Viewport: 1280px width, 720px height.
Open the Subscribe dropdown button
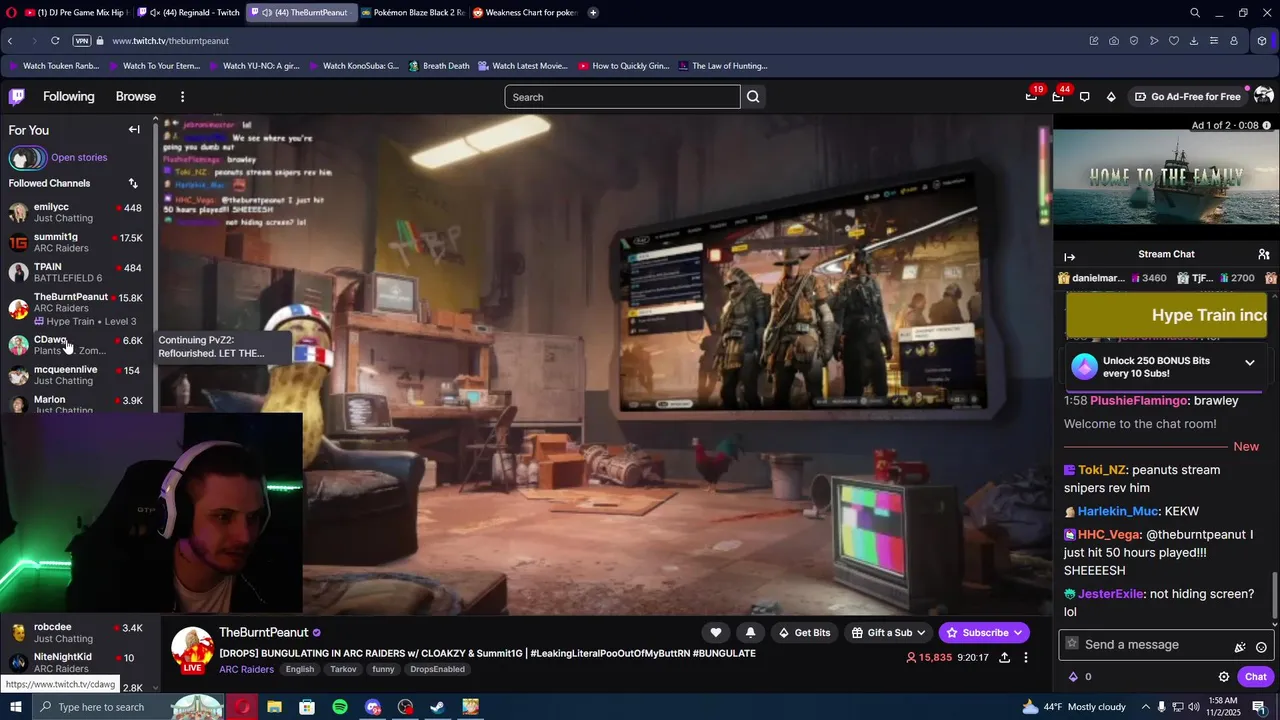tap(984, 633)
